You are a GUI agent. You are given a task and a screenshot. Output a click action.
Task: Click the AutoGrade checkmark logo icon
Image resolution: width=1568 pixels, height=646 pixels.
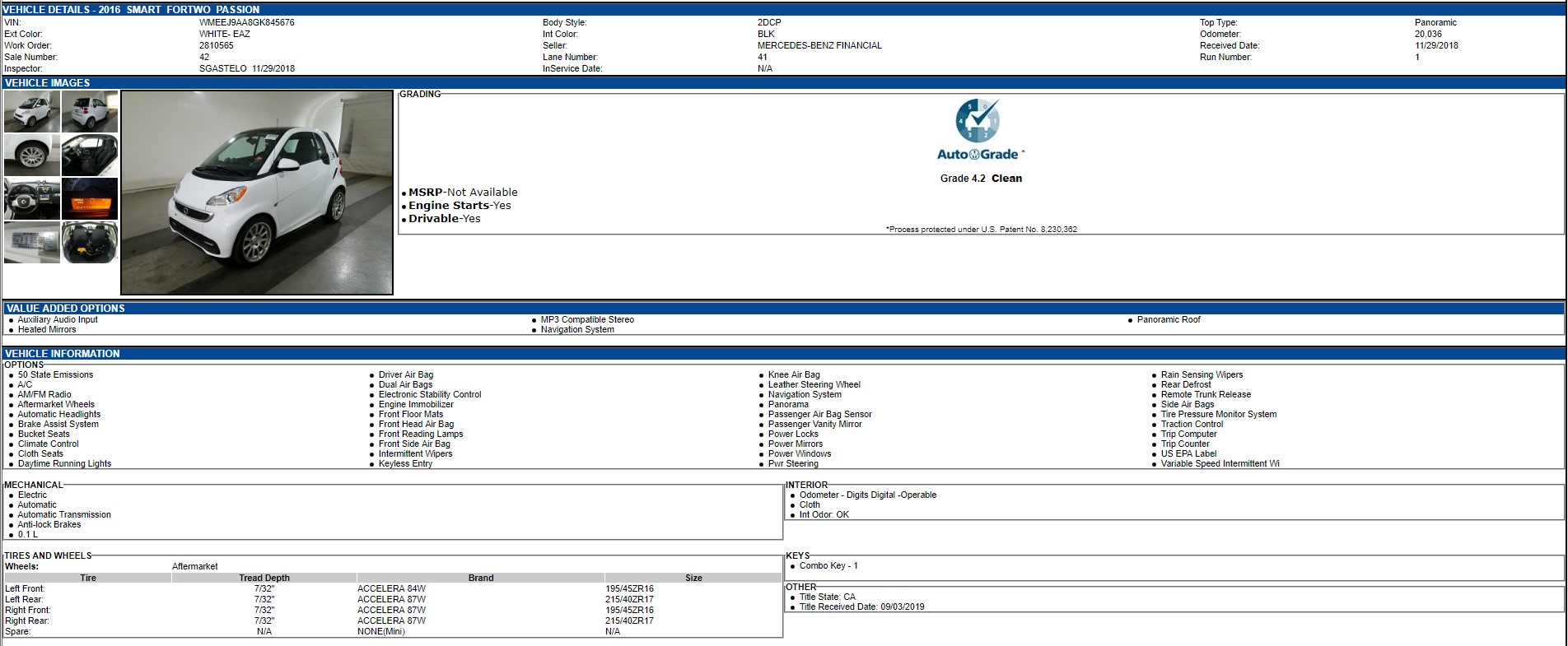[x=978, y=121]
